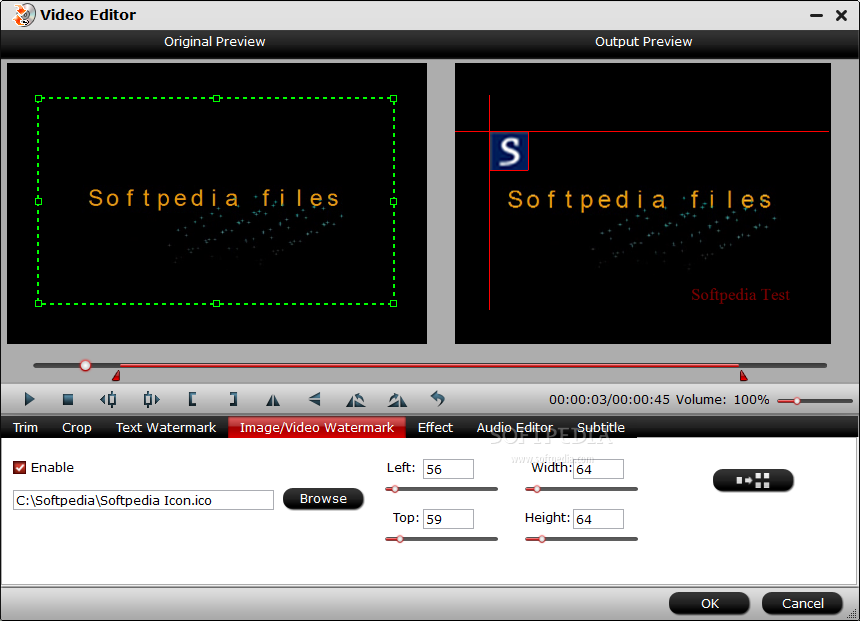Click bottom-right crop handle in Original Preview
The width and height of the screenshot is (860, 621).
393,303
